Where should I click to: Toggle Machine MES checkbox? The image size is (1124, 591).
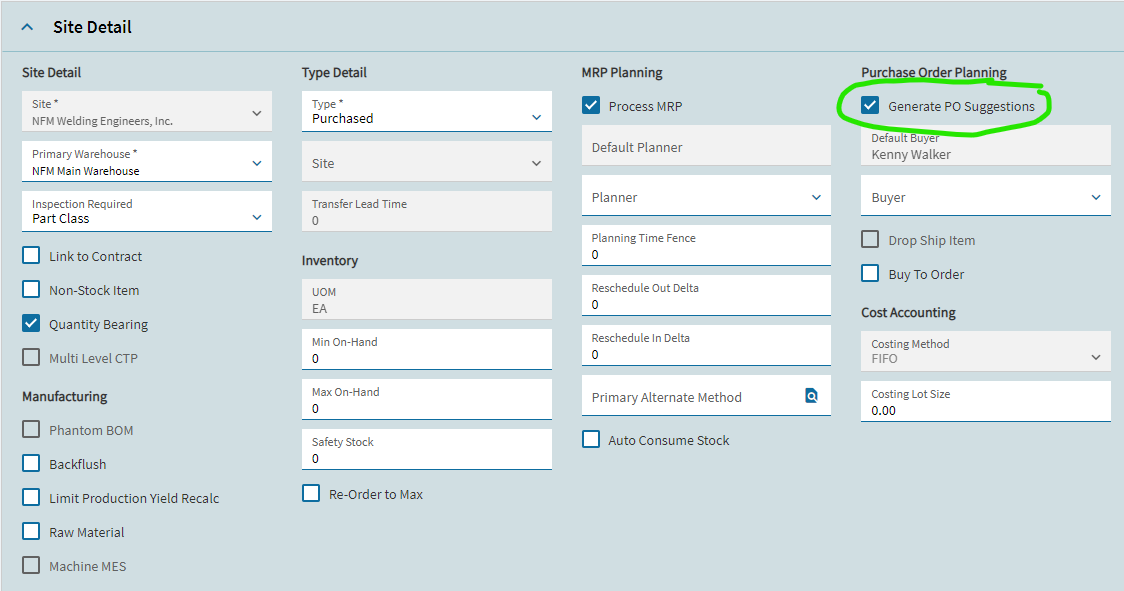click(x=31, y=565)
